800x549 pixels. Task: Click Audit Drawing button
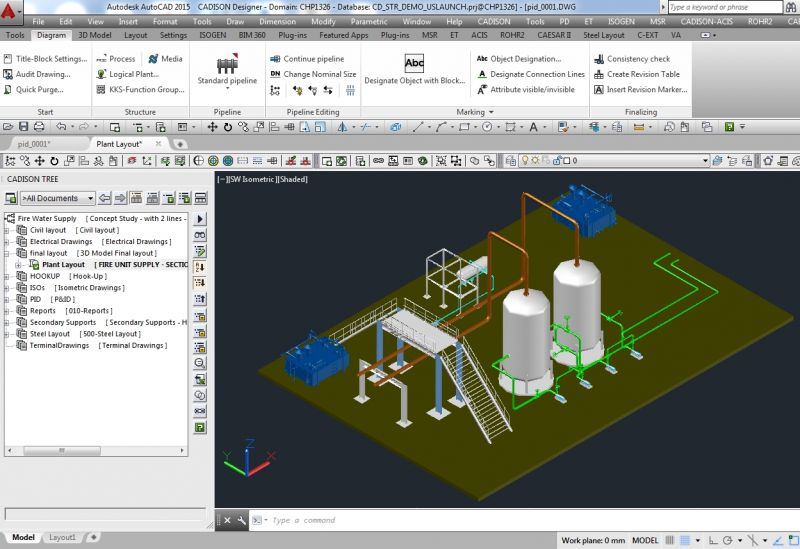[37, 74]
